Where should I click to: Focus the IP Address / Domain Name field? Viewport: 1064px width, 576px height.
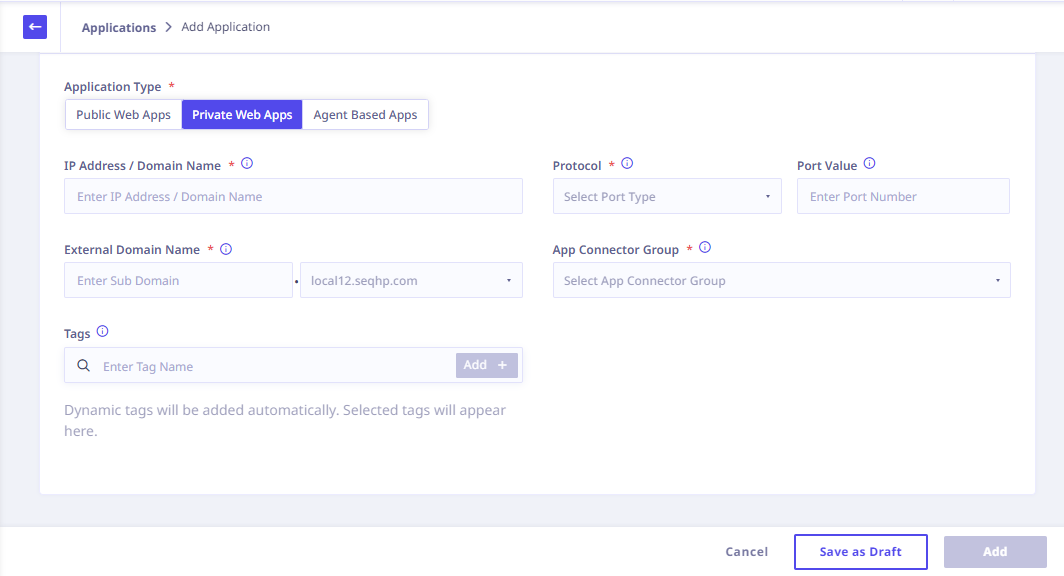[x=293, y=196]
